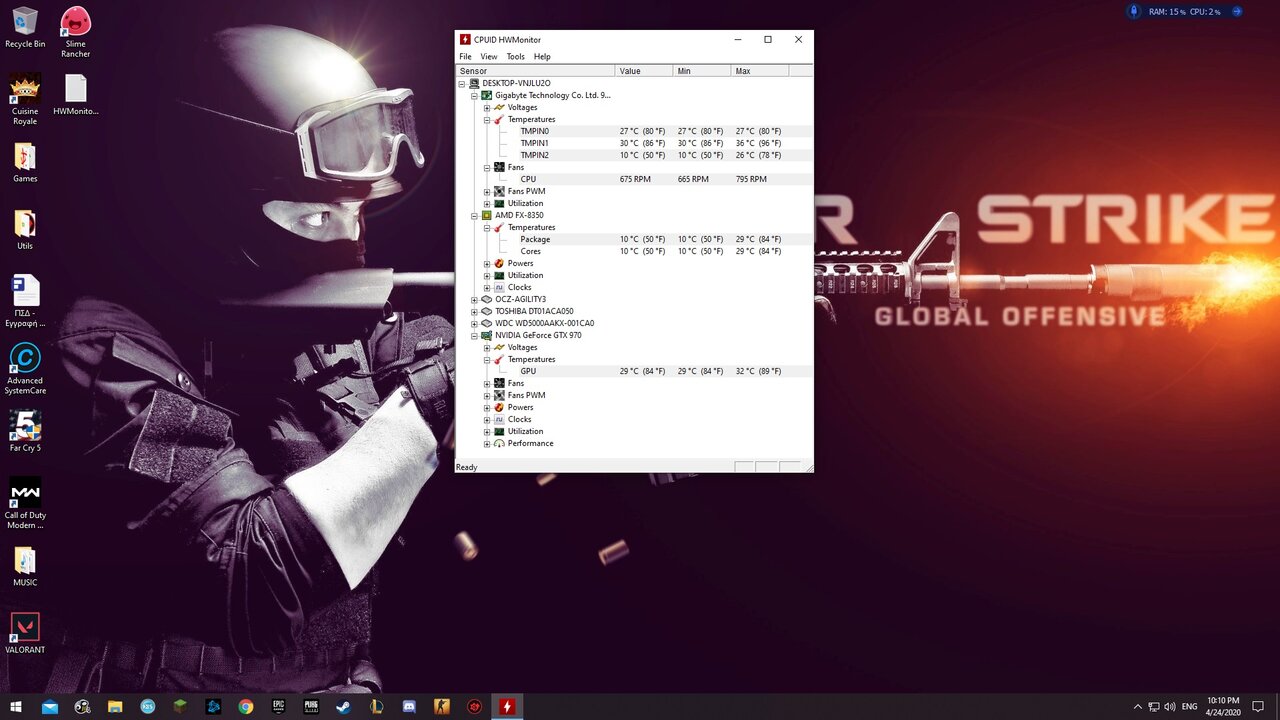
Task: Open Counter-Strike from the taskbar
Action: 441,707
